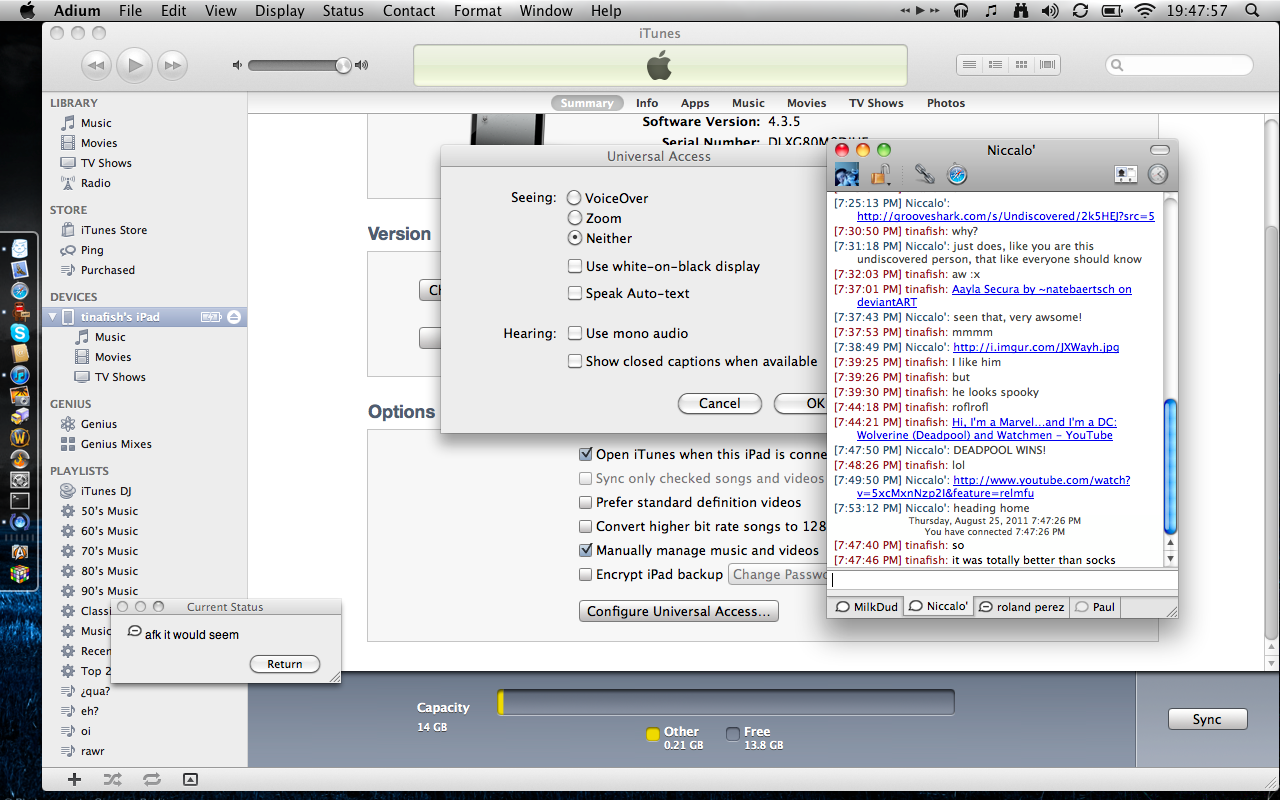Click the iTunes play button
Screen dimensions: 1280x800
click(x=134, y=66)
